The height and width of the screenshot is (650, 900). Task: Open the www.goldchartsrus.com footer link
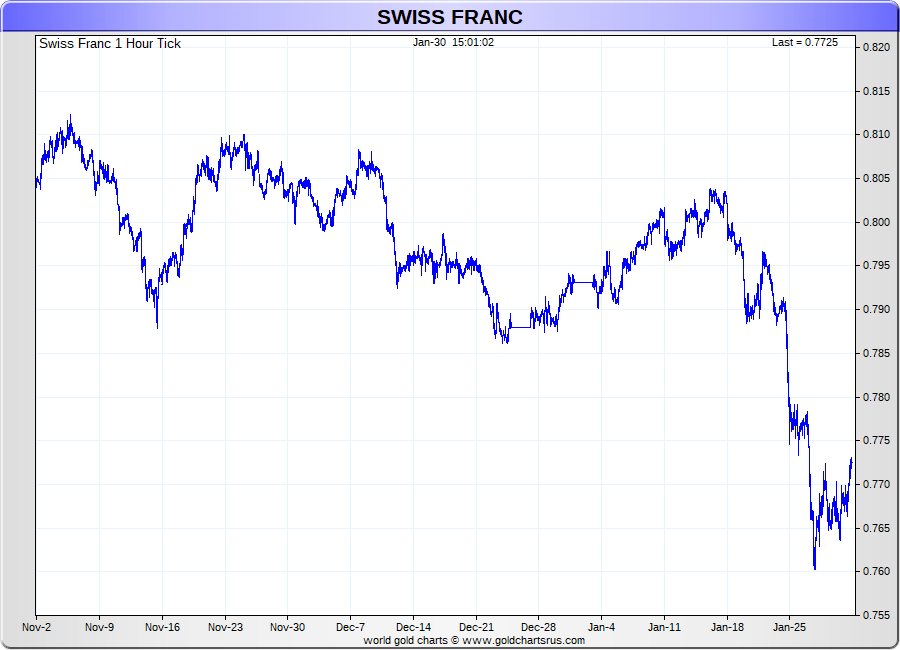coord(524,640)
